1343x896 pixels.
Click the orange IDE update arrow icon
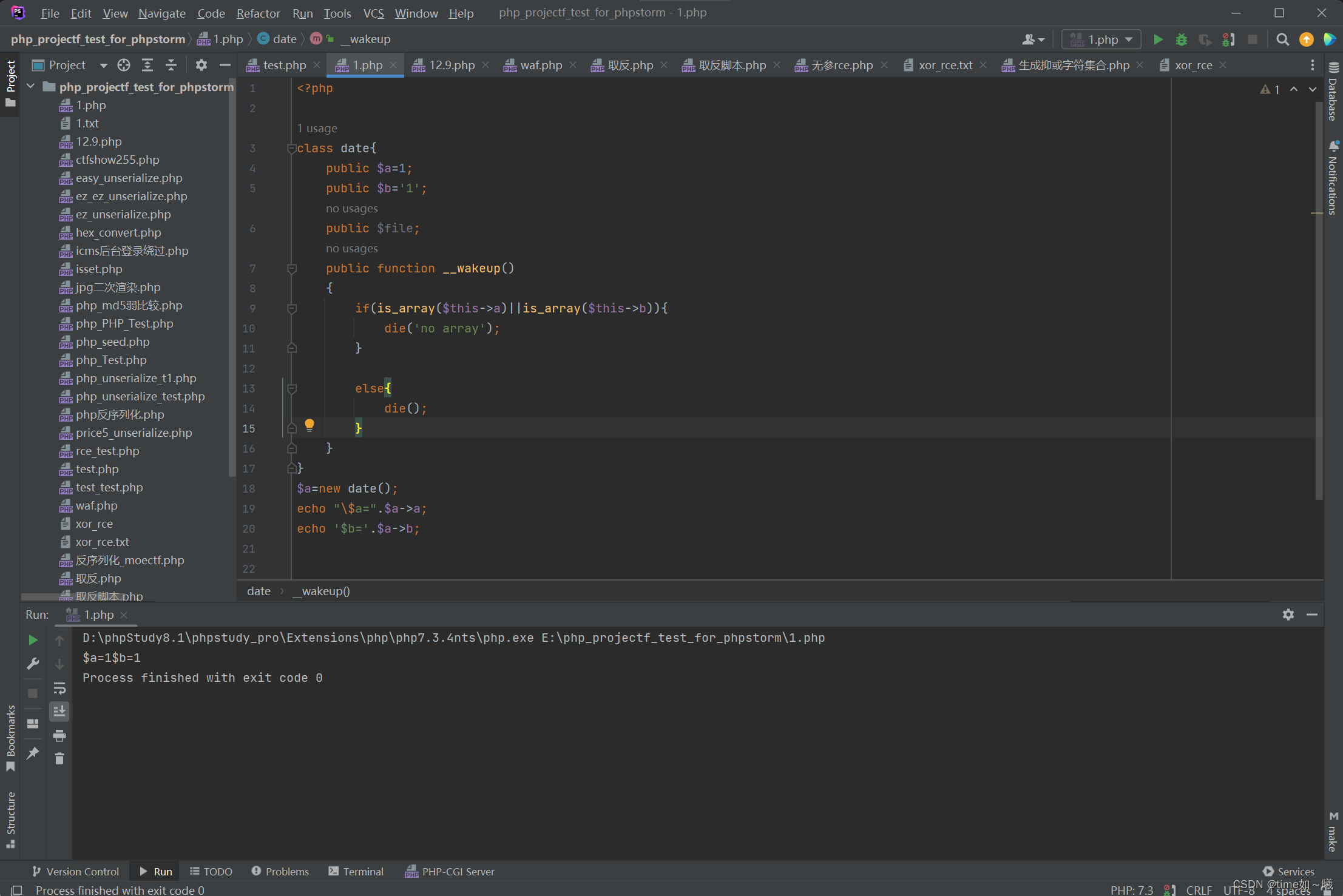click(1306, 39)
